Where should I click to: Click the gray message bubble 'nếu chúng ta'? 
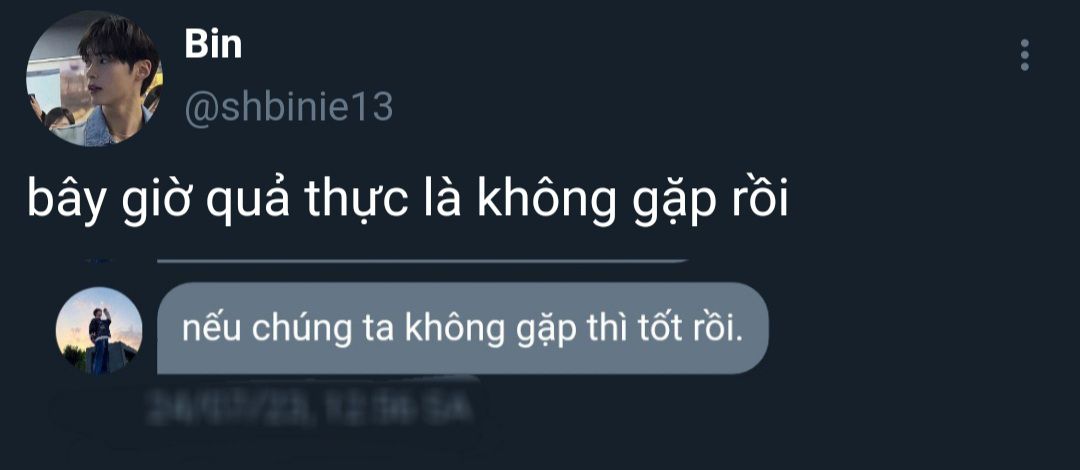click(x=462, y=329)
